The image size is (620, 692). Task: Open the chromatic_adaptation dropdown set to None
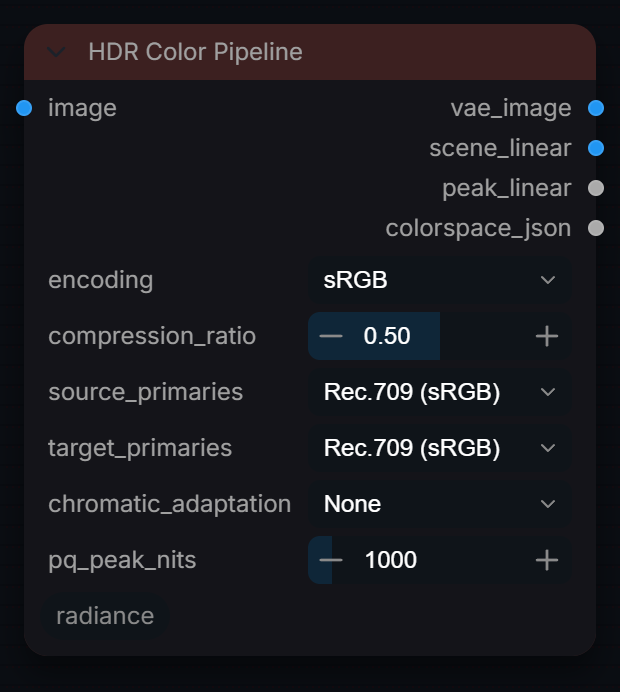click(440, 504)
